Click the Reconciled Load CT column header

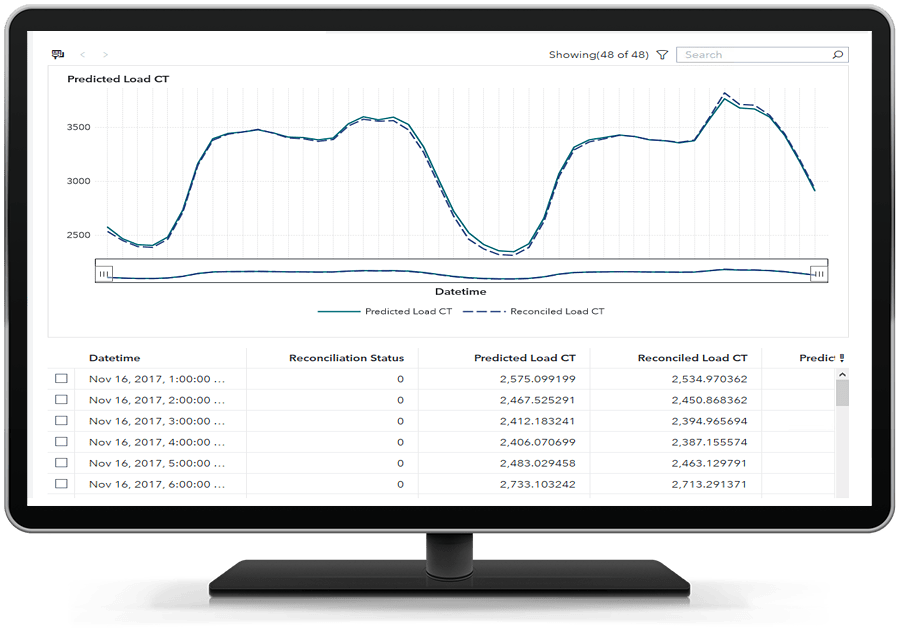692,358
